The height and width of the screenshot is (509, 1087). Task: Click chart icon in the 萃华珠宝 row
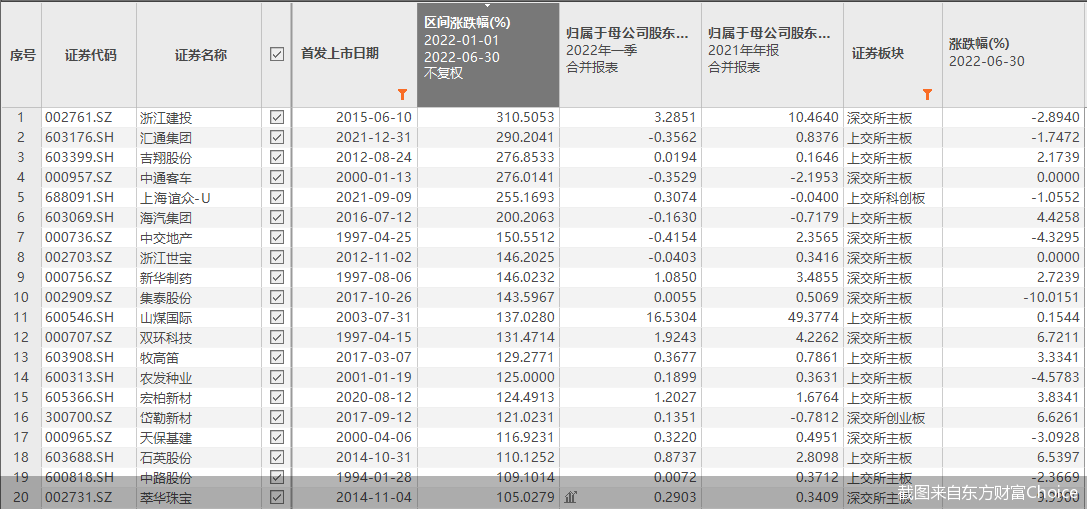(x=571, y=497)
